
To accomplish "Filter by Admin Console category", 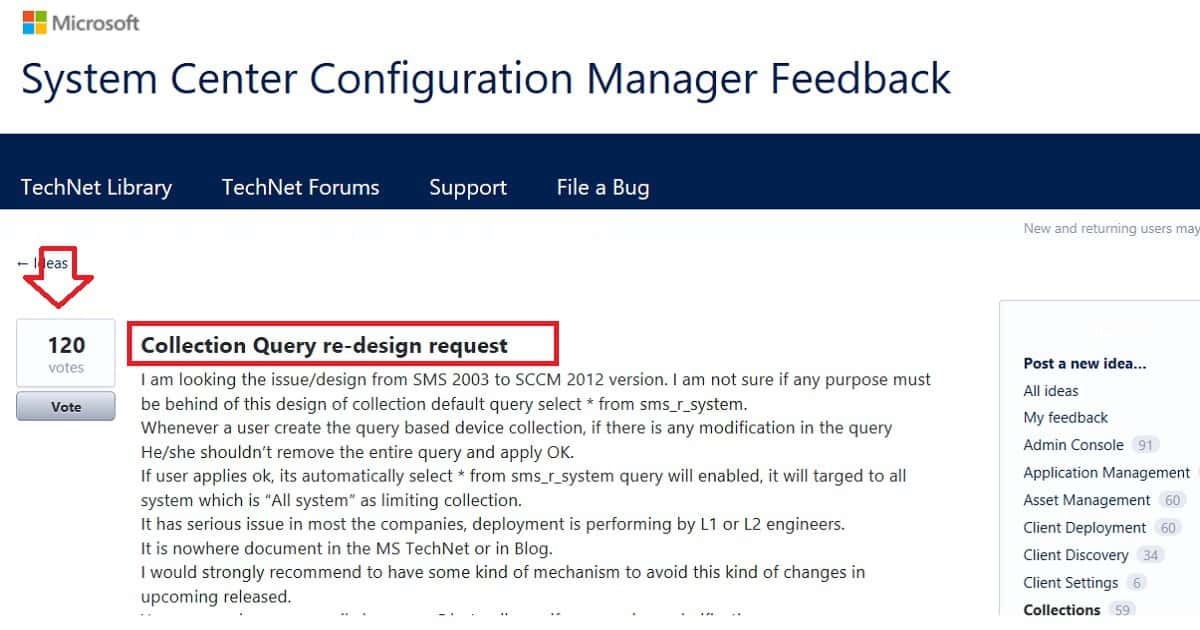I will tap(1073, 445).
